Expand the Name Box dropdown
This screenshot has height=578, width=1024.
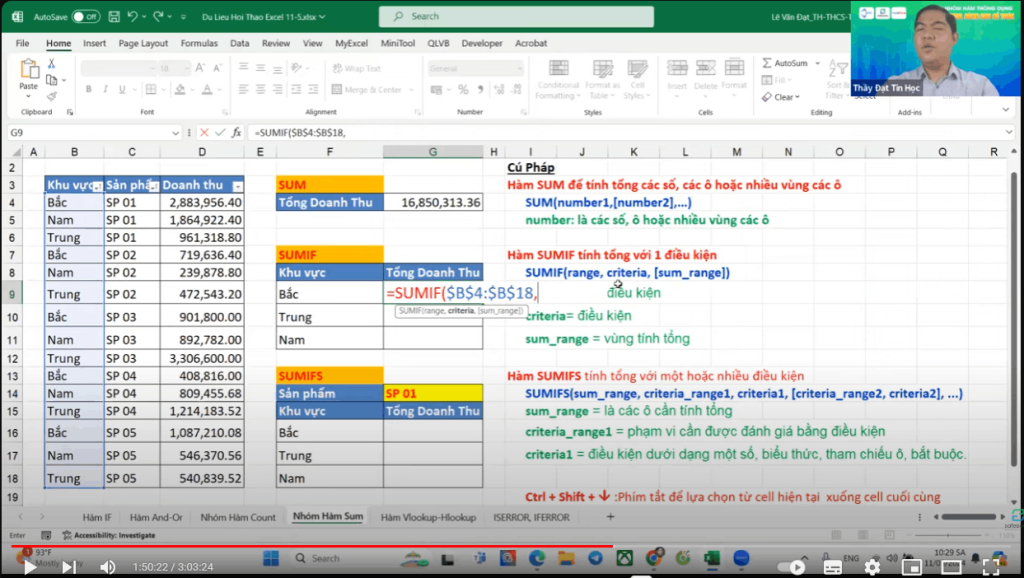point(175,133)
